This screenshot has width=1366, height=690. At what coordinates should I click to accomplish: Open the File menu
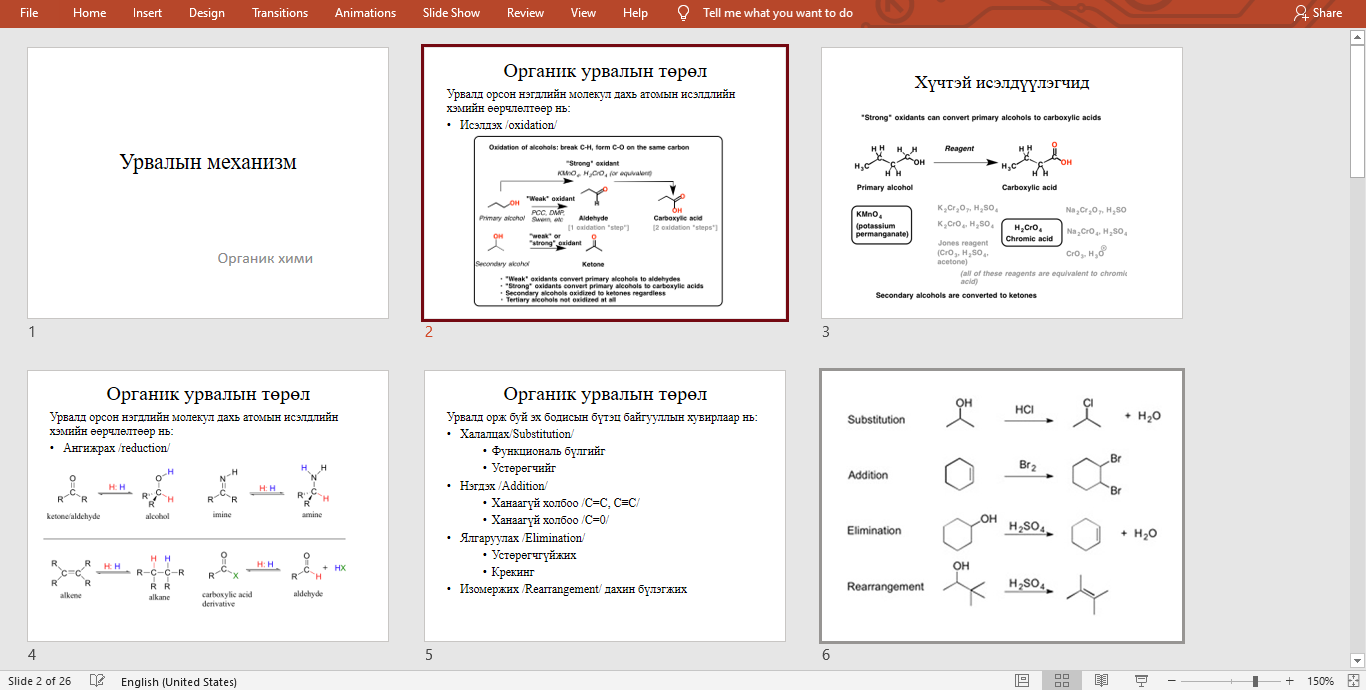click(29, 13)
